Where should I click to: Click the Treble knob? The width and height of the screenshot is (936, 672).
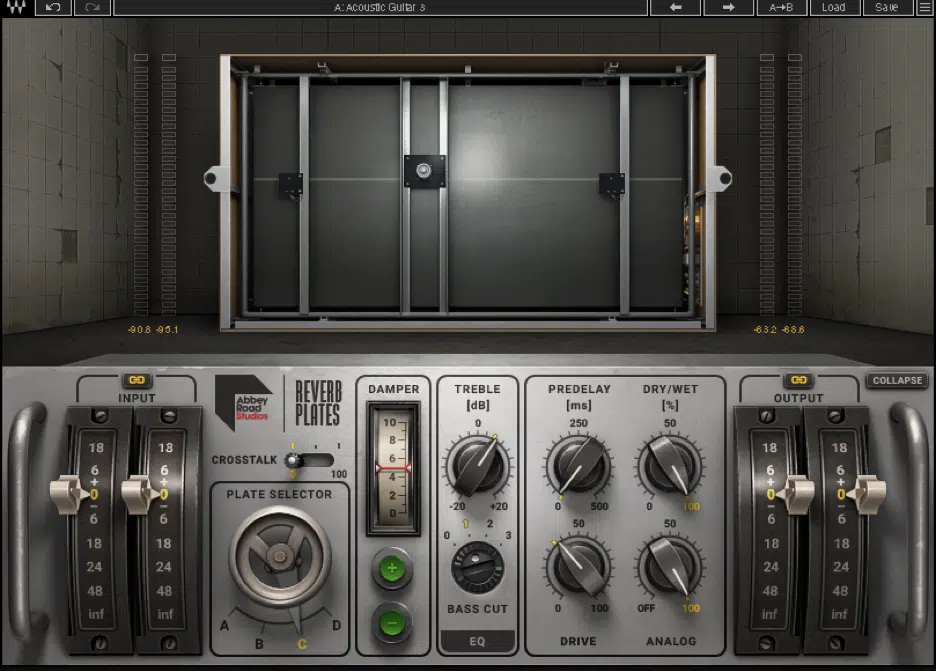pyautogui.click(x=478, y=466)
